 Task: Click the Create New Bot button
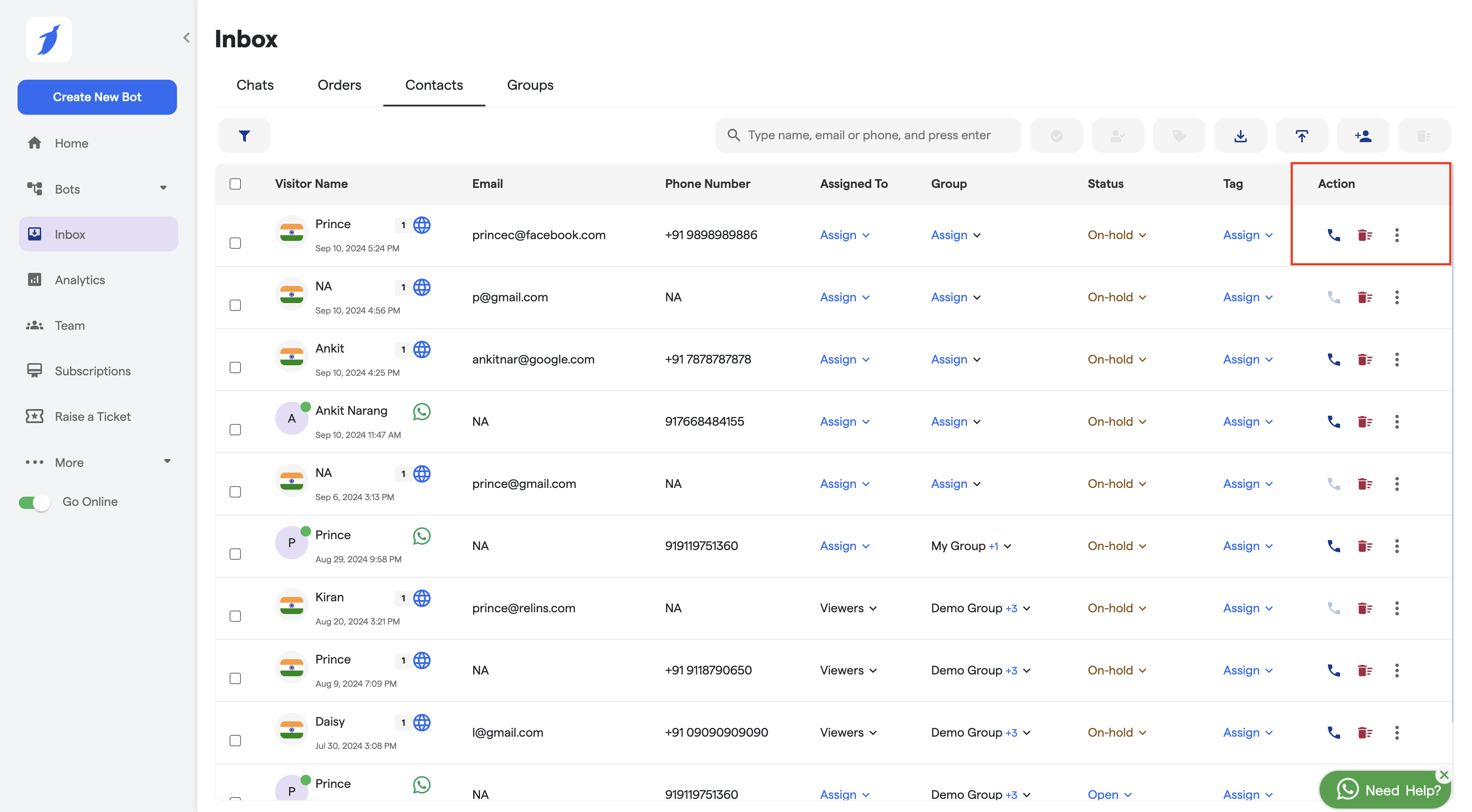[x=97, y=97]
